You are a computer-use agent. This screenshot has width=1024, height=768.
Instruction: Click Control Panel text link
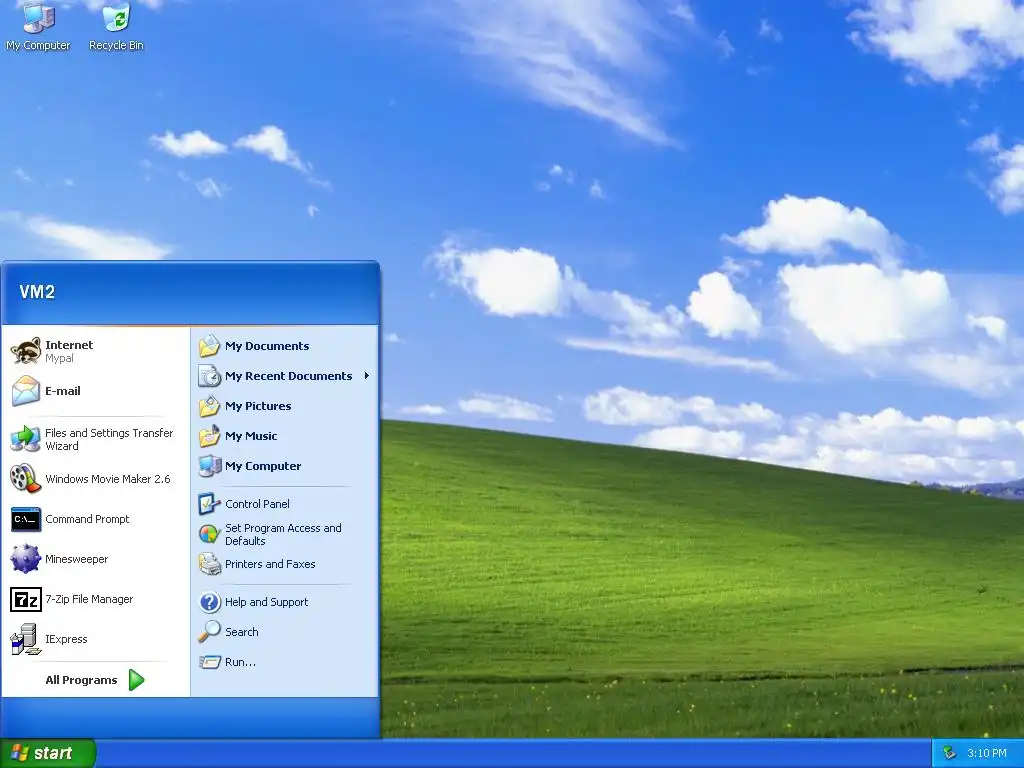[257, 504]
